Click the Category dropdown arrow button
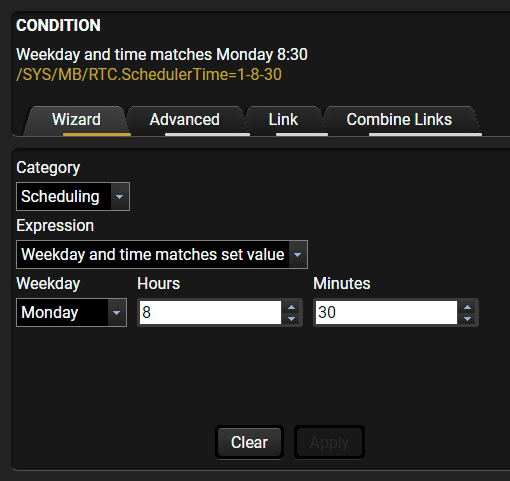Screen dimensions: 510x481 point(119,197)
